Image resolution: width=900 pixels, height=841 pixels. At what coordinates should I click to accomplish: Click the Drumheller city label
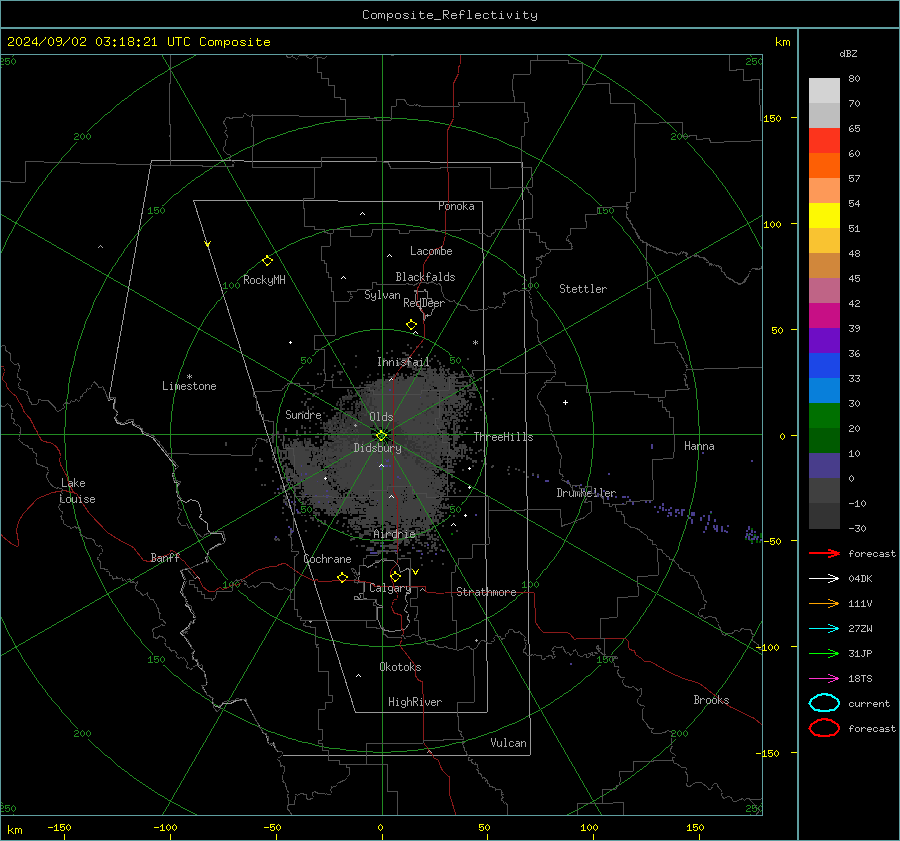coord(587,493)
